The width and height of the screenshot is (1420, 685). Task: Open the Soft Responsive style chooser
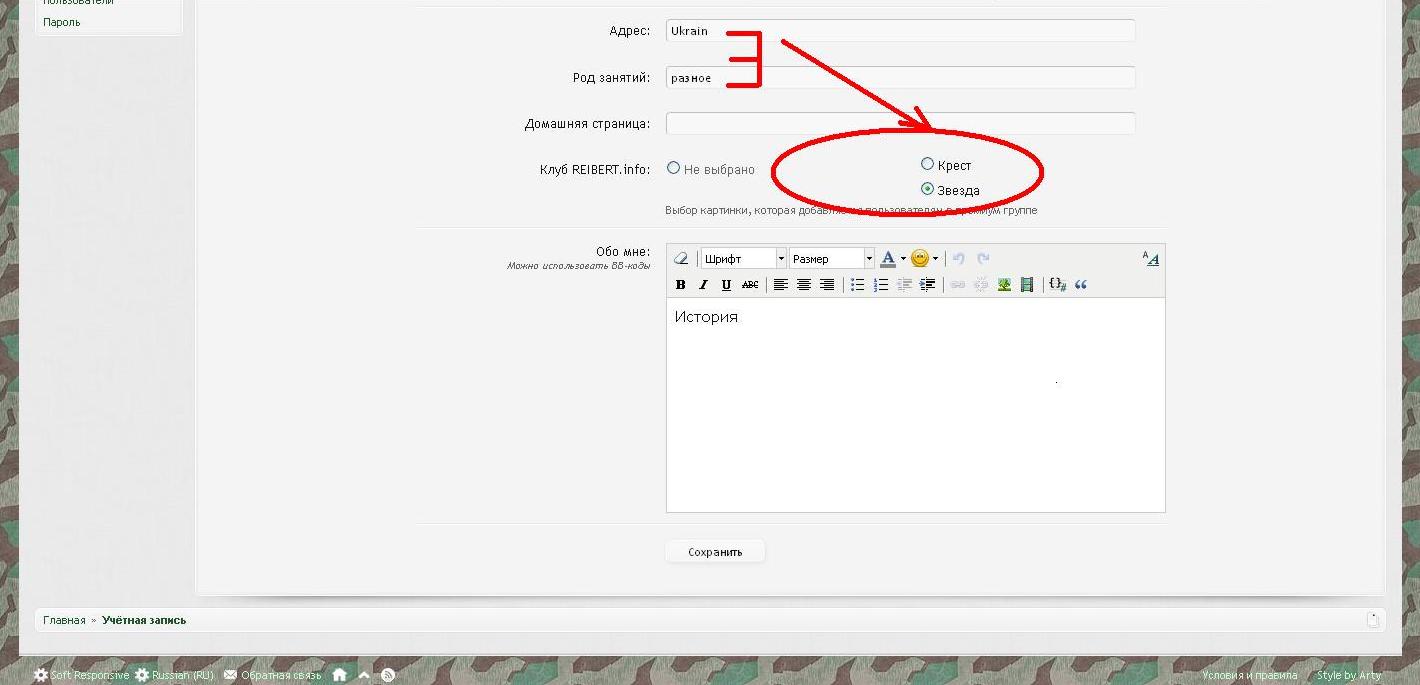pyautogui.click(x=81, y=675)
